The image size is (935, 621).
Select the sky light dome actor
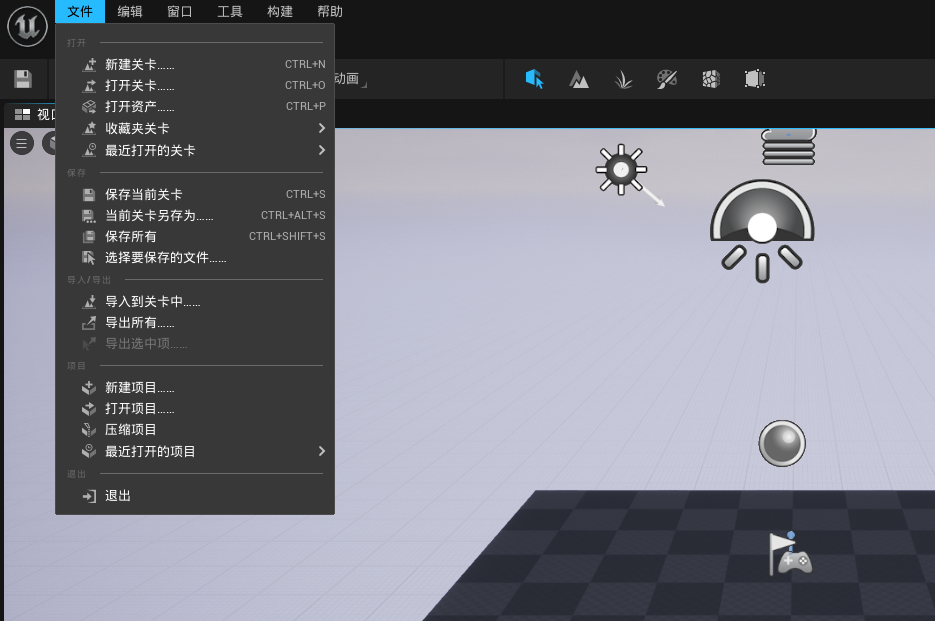(762, 230)
